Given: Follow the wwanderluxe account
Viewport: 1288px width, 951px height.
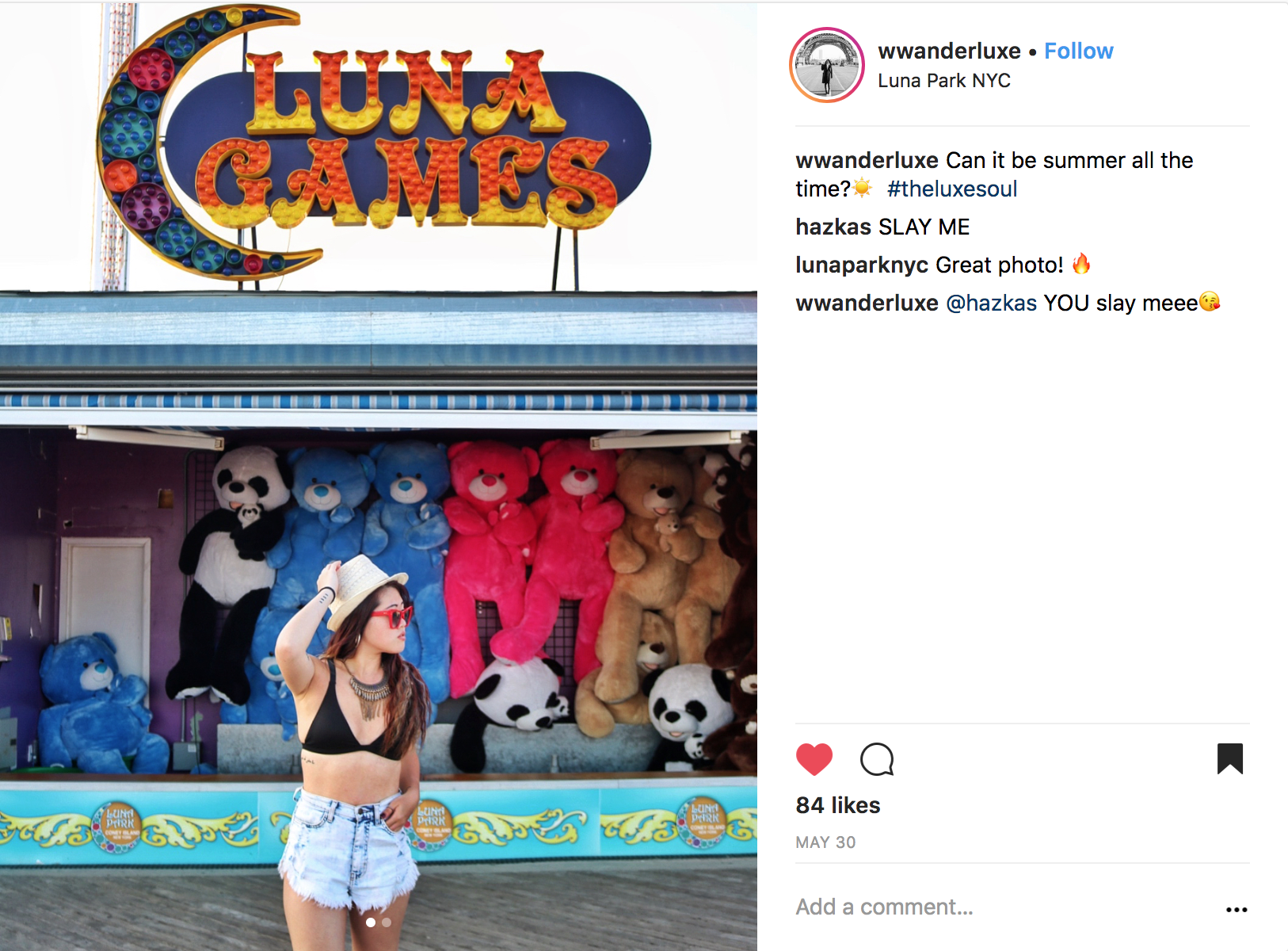Looking at the screenshot, I should point(1078,51).
